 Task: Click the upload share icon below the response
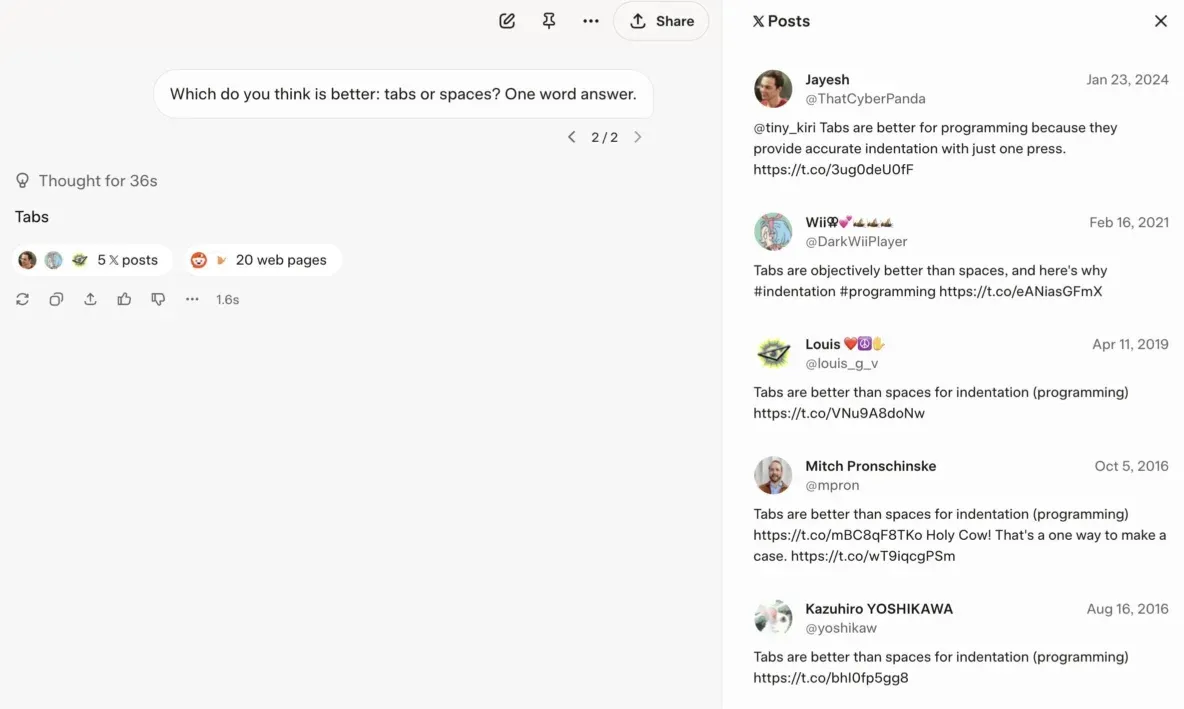tap(90, 299)
